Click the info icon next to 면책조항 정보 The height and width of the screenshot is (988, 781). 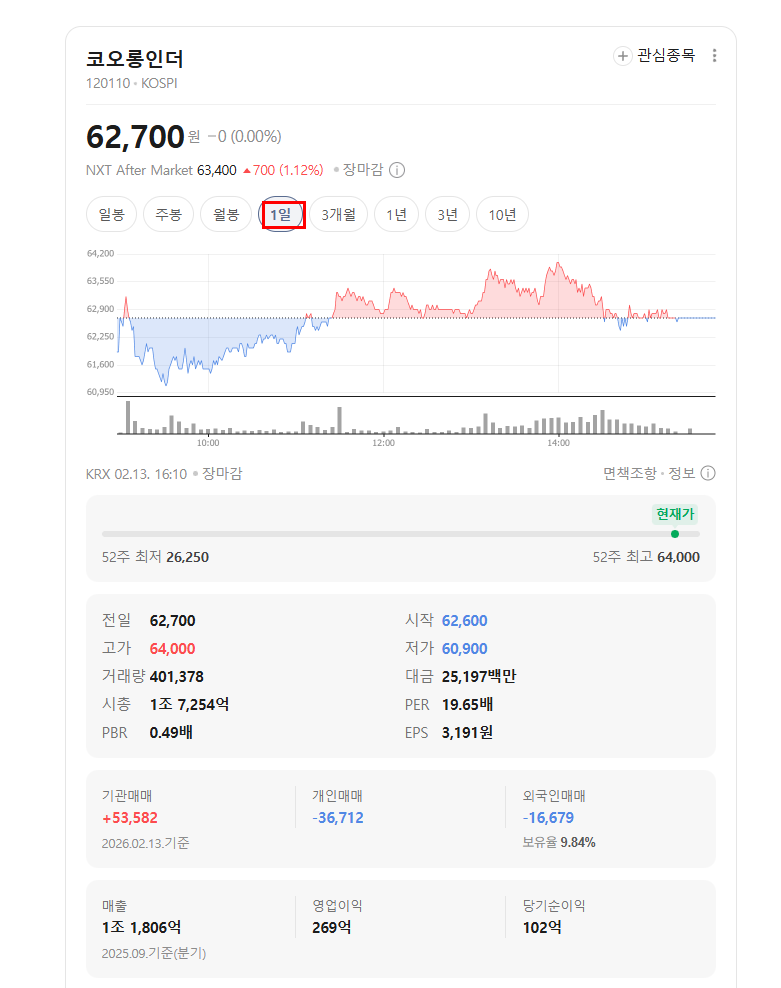pos(708,473)
